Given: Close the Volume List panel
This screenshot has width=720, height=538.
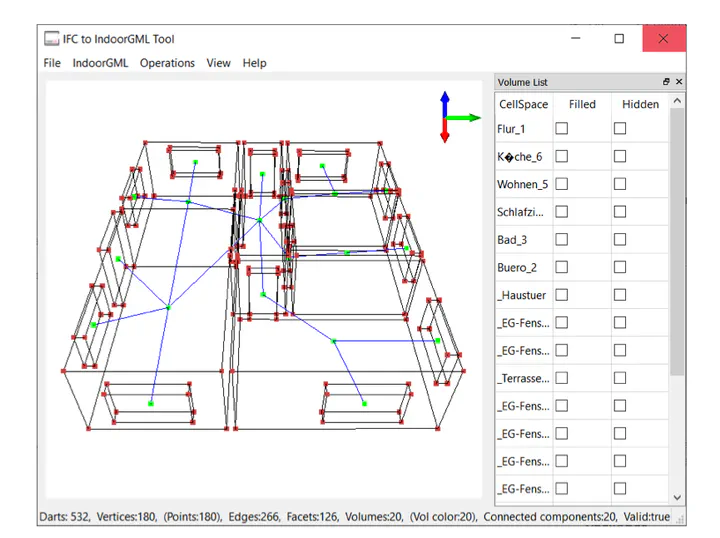Looking at the screenshot, I should coord(679,82).
